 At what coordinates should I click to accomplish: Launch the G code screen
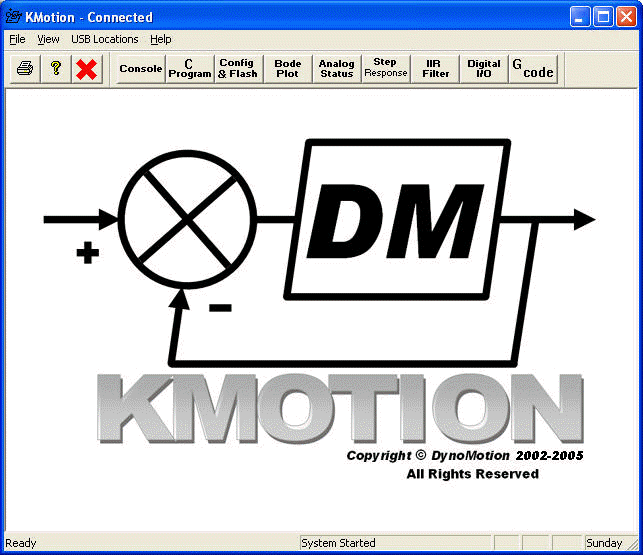(533, 69)
